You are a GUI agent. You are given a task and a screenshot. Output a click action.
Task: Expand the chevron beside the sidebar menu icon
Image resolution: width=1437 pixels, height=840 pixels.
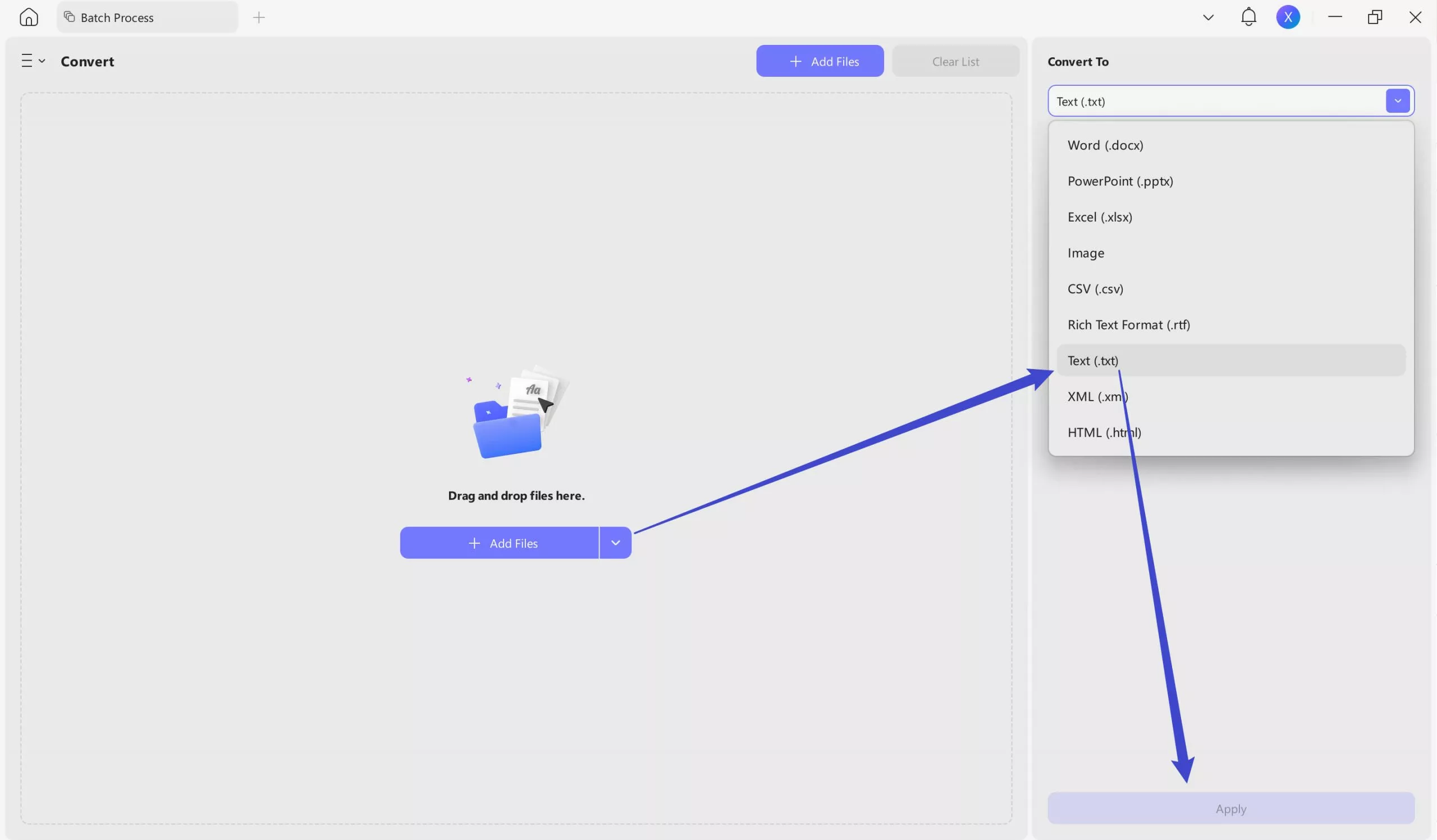point(42,61)
